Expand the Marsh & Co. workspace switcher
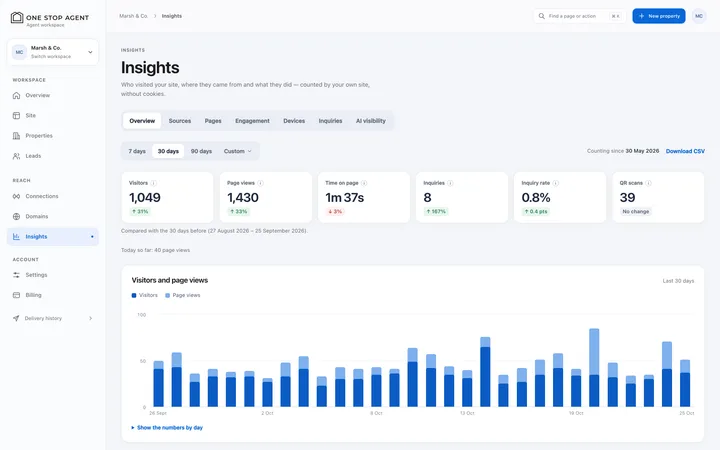720x450 pixels. (53, 52)
